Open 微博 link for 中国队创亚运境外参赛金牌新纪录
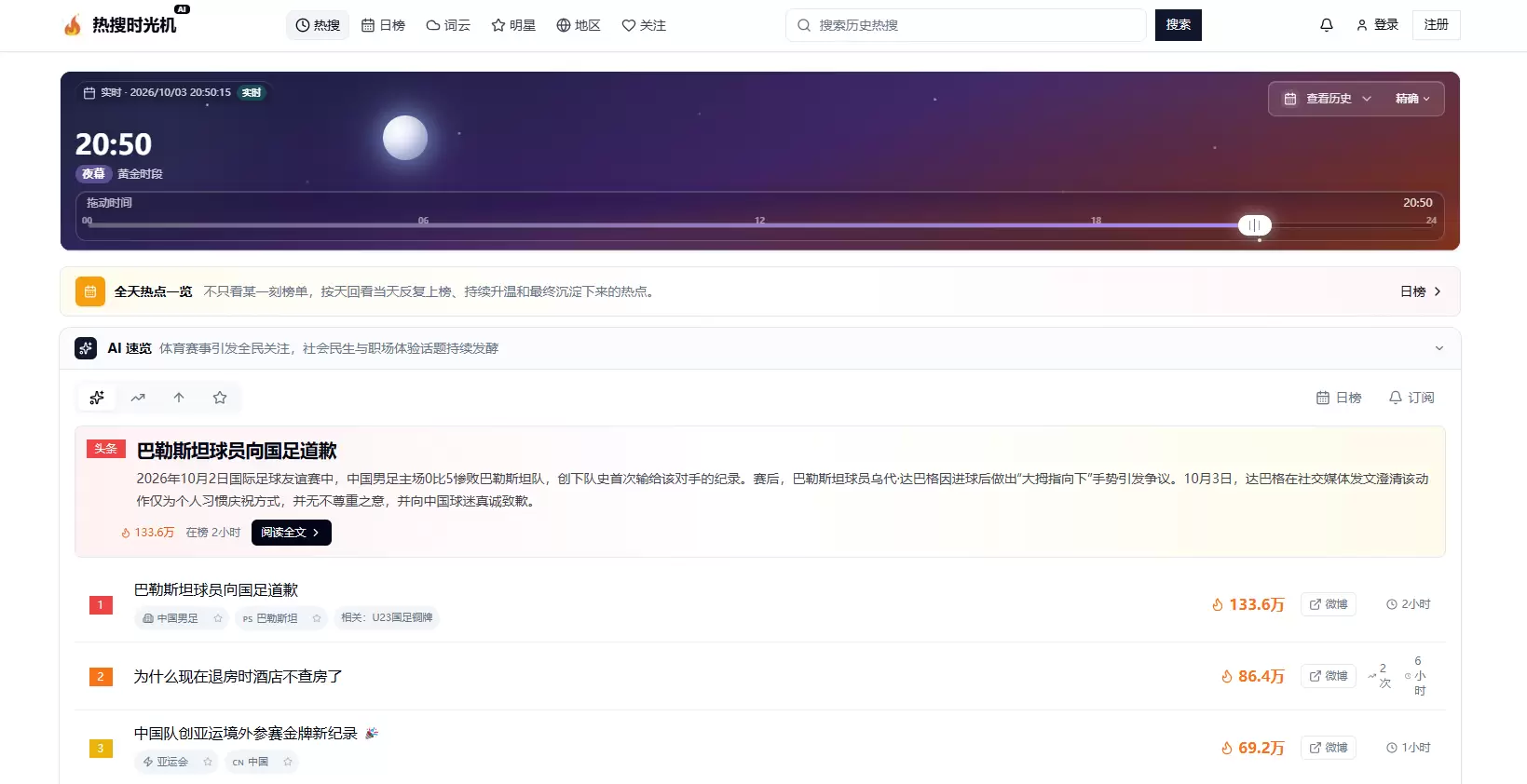Viewport: 1527px width, 784px height. pos(1329,748)
